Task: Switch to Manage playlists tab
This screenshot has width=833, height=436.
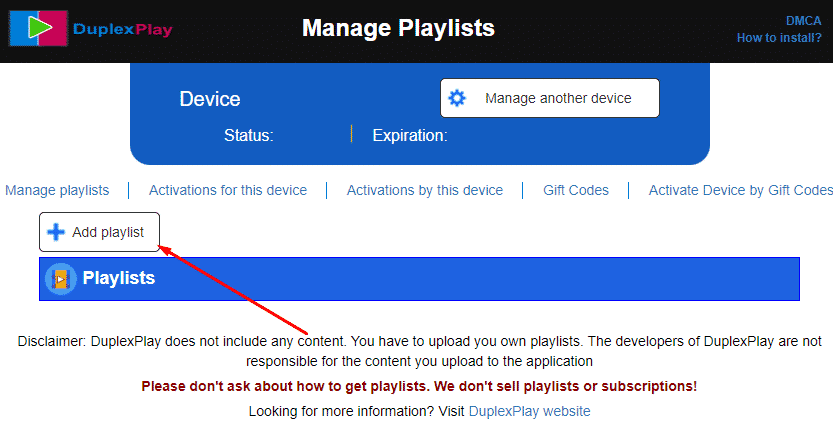Action: [57, 190]
